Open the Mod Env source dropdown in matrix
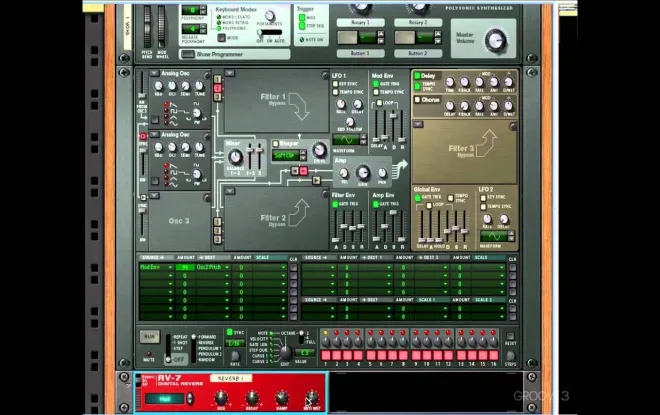Viewport: 660px width, 415px height. tap(170, 267)
